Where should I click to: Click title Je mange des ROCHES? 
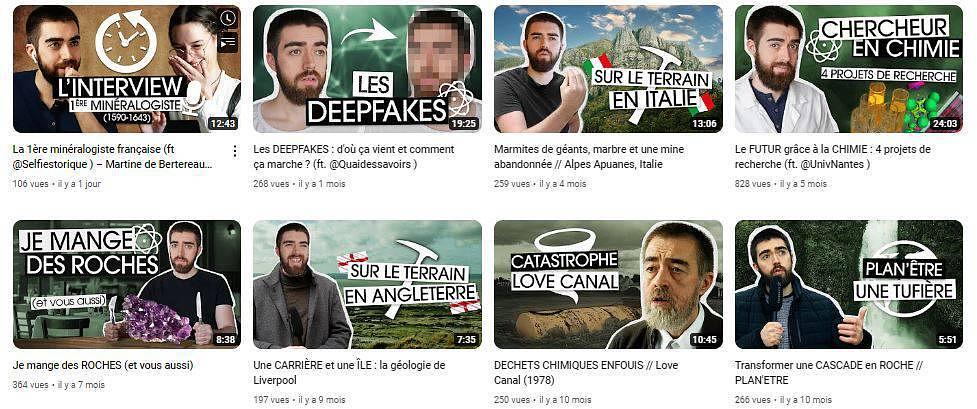pyautogui.click(x=103, y=365)
